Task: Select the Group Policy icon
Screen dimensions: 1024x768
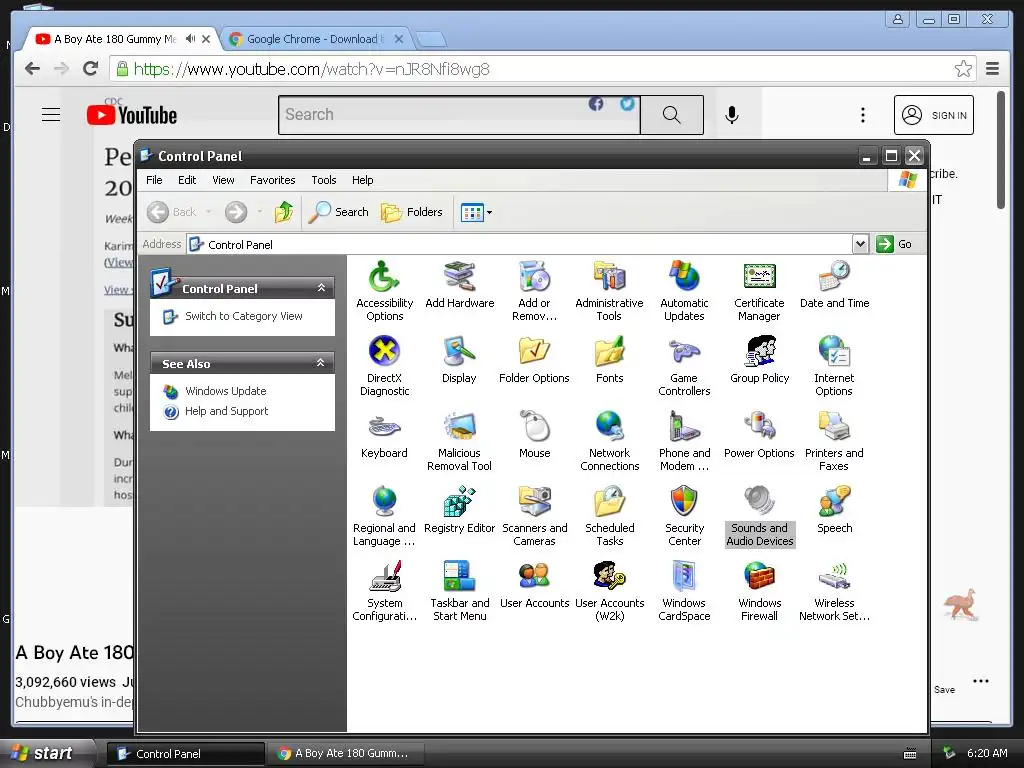Action: [759, 360]
